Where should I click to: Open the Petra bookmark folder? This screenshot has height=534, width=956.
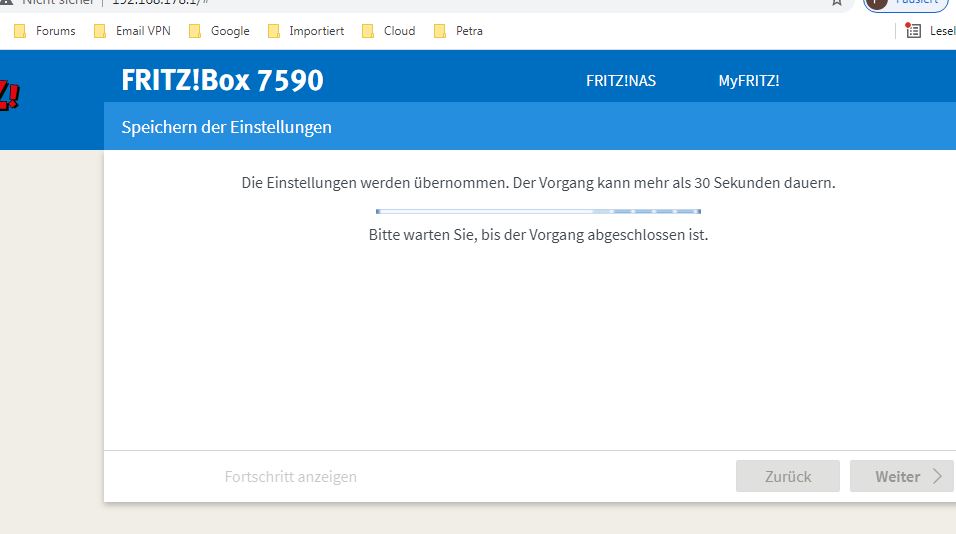(458, 31)
